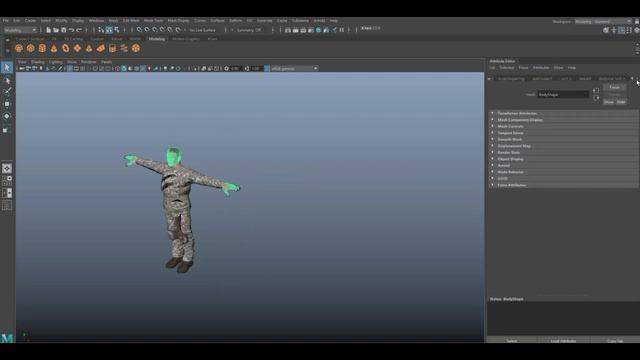Expand Tessellation Attributes section
The width and height of the screenshot is (640, 360).
pos(563,113)
